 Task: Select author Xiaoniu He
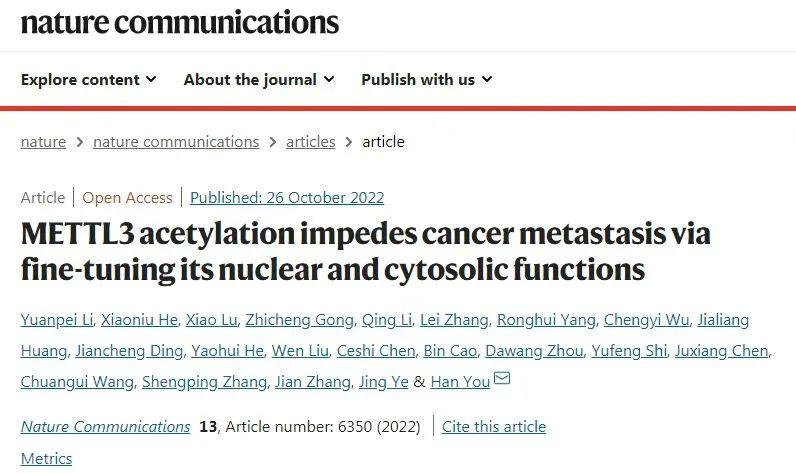coord(140,320)
